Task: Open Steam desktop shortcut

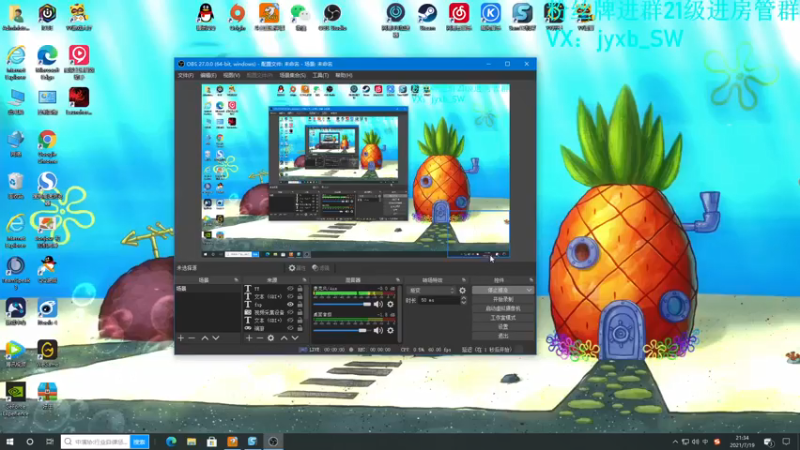Action: pos(427,17)
